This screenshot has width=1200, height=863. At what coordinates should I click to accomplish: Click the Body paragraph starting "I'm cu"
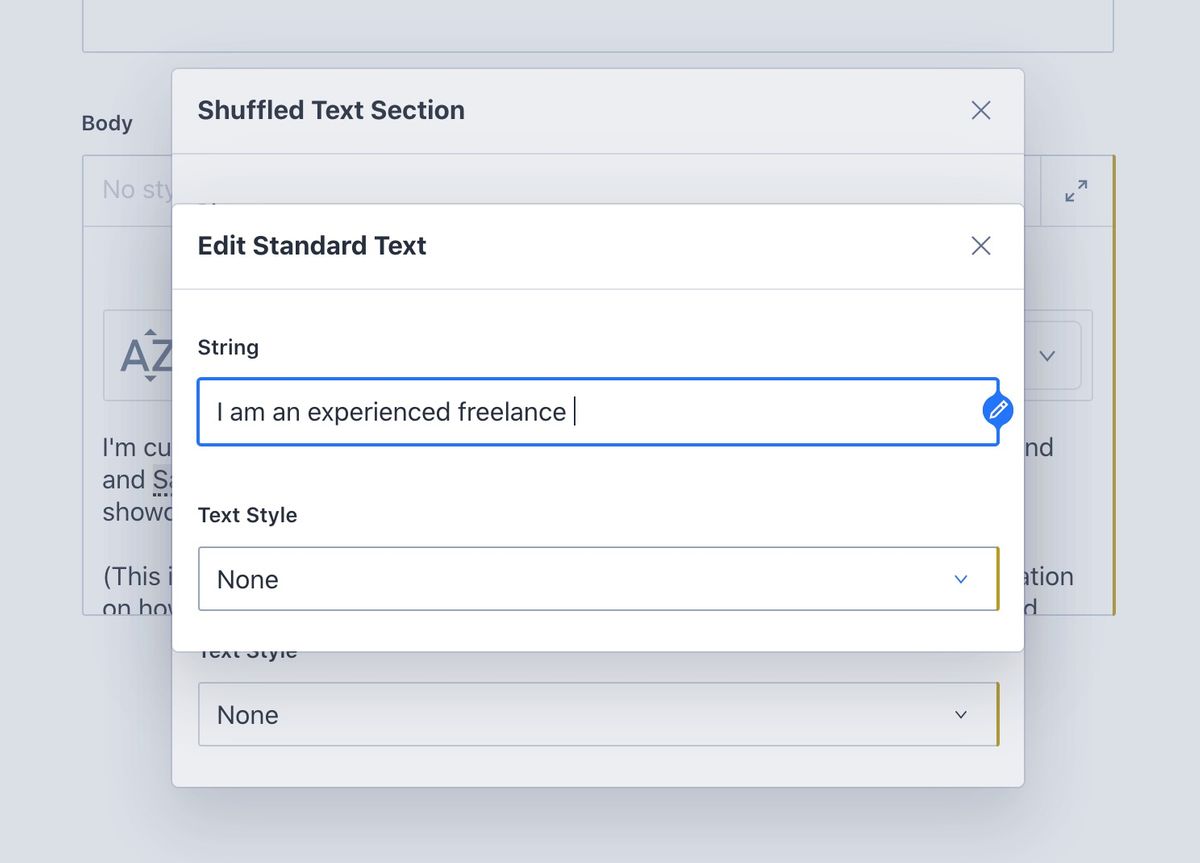(x=136, y=448)
